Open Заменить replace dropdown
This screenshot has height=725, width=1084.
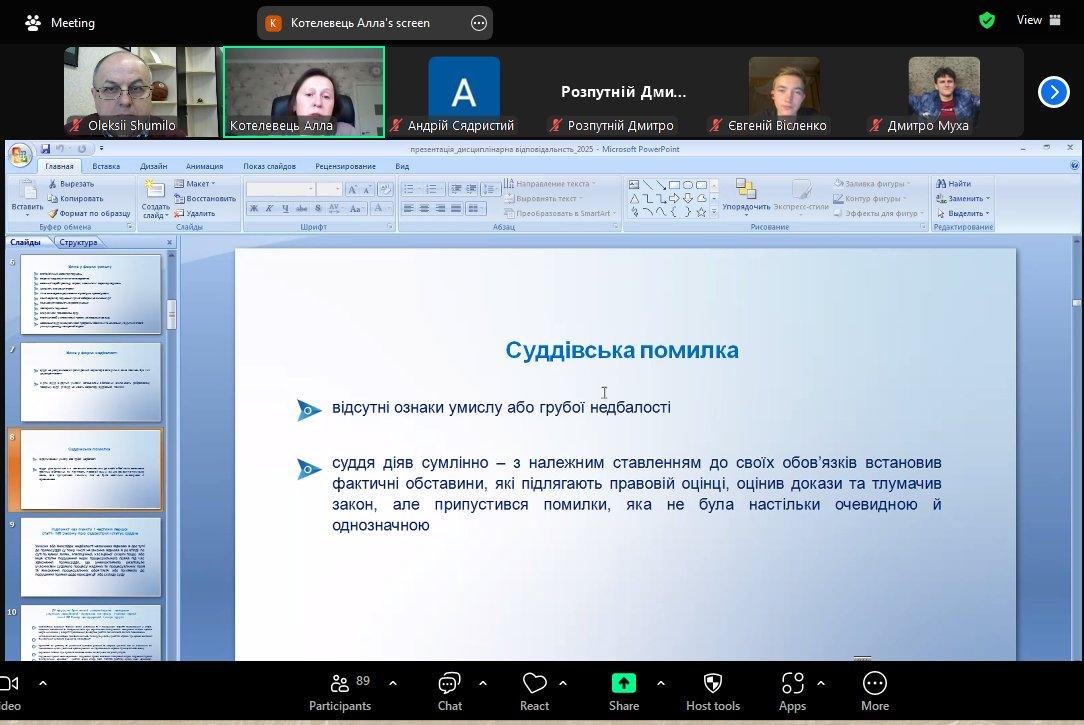tap(963, 198)
